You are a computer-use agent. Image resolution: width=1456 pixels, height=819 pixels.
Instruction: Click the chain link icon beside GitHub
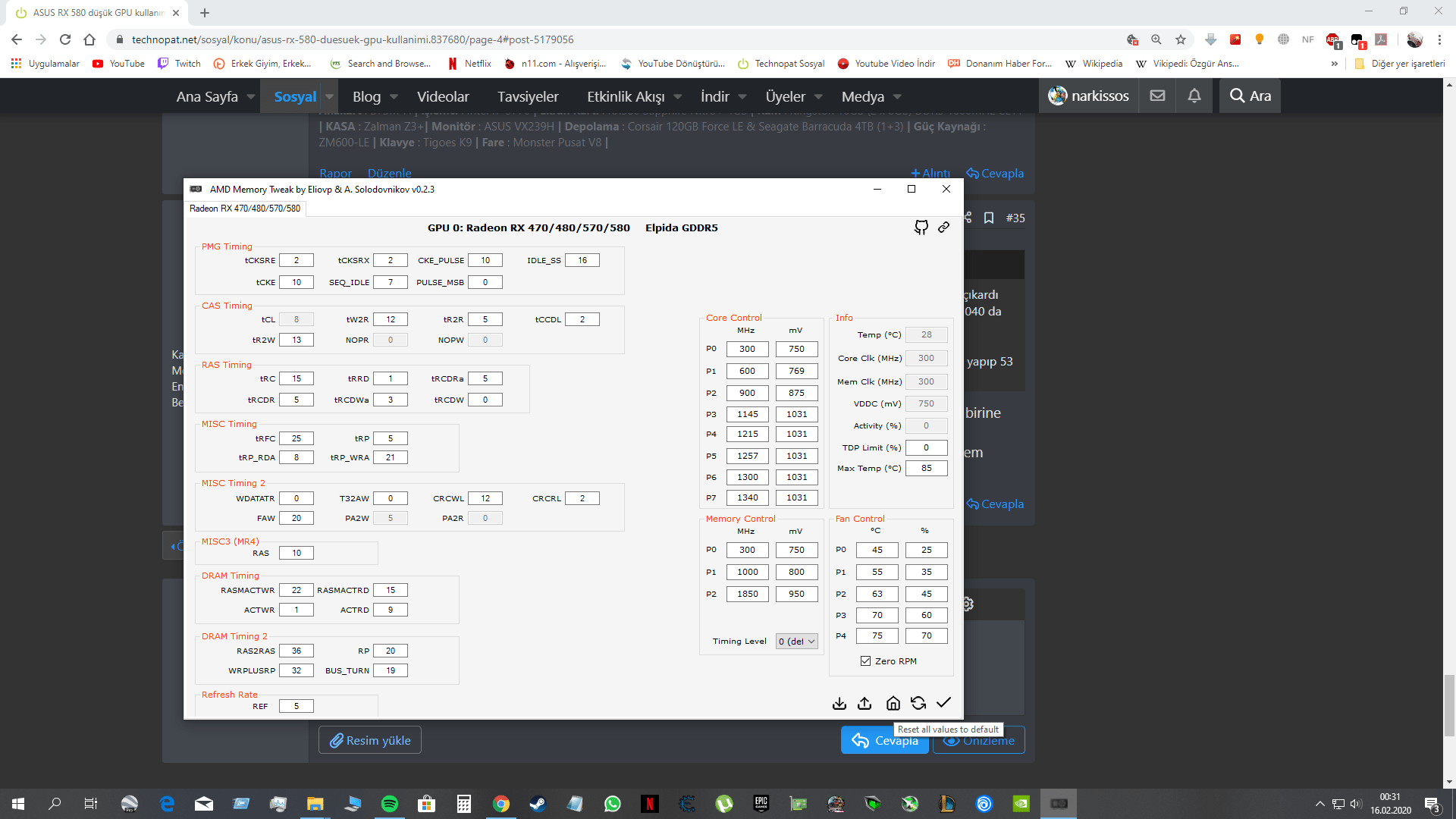[943, 227]
